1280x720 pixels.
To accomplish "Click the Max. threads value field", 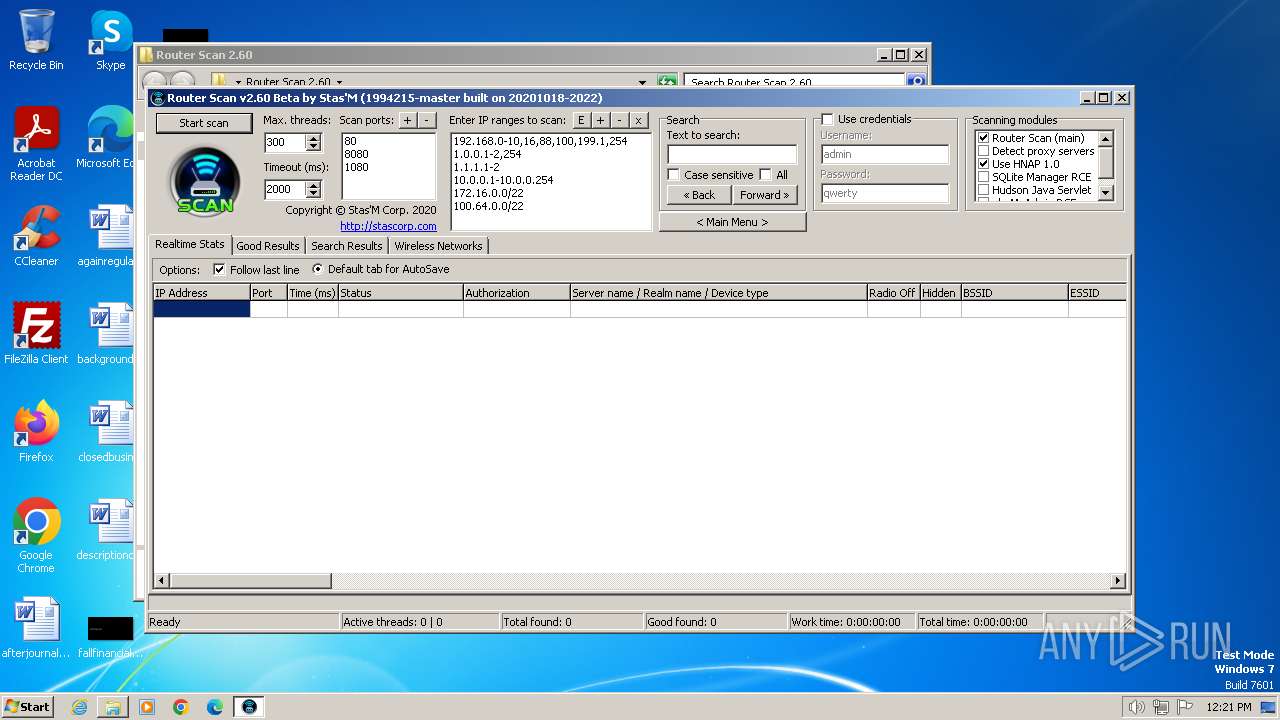I will coord(285,143).
